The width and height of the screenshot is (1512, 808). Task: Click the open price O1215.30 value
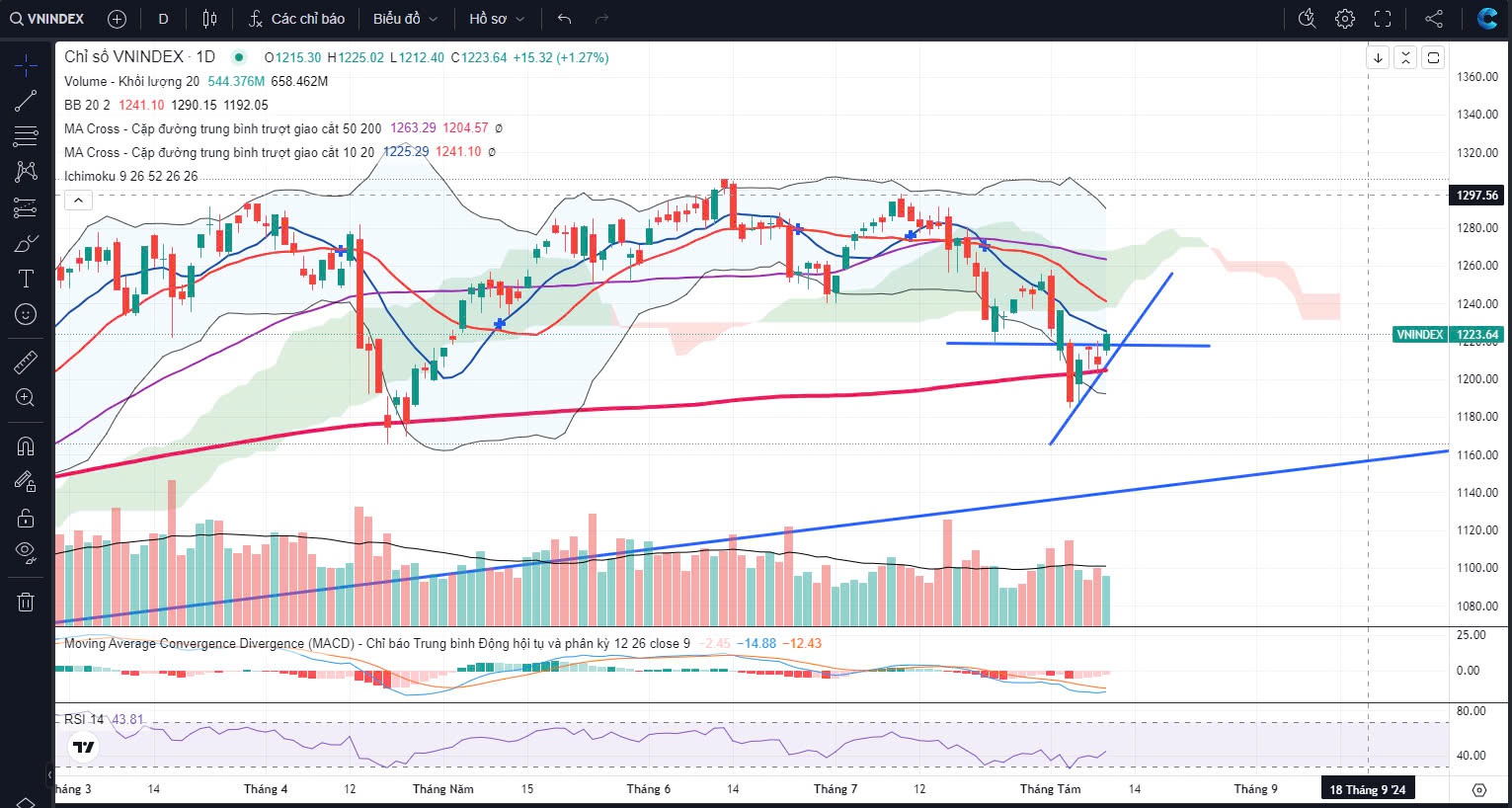coord(292,57)
